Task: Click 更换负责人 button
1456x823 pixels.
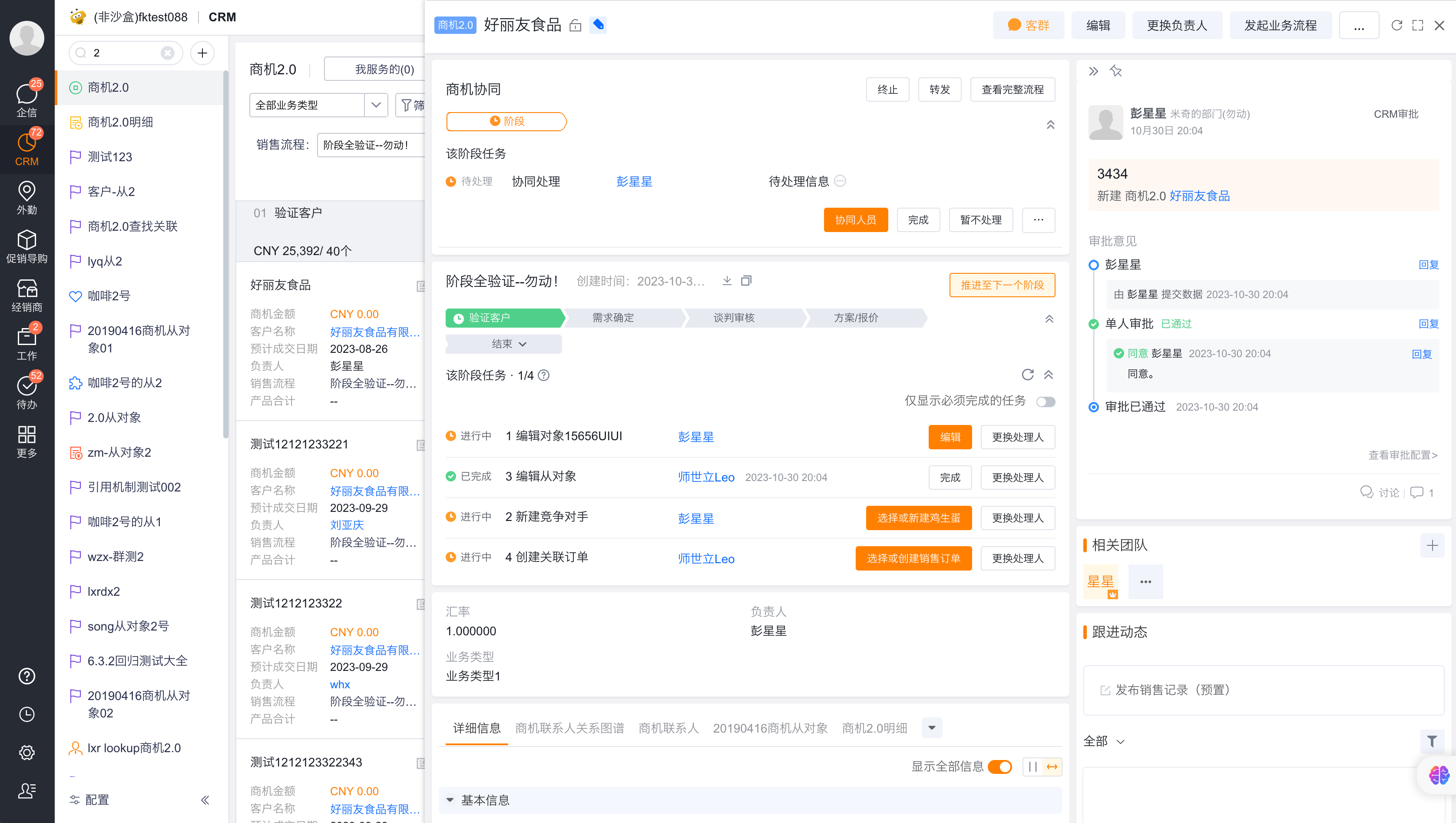Action: point(1177,26)
